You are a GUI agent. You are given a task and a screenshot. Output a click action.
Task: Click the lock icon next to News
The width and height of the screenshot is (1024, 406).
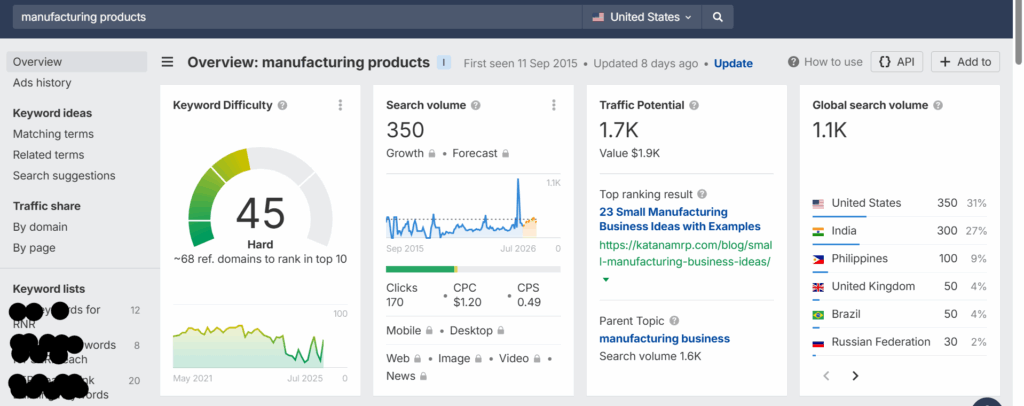423,377
